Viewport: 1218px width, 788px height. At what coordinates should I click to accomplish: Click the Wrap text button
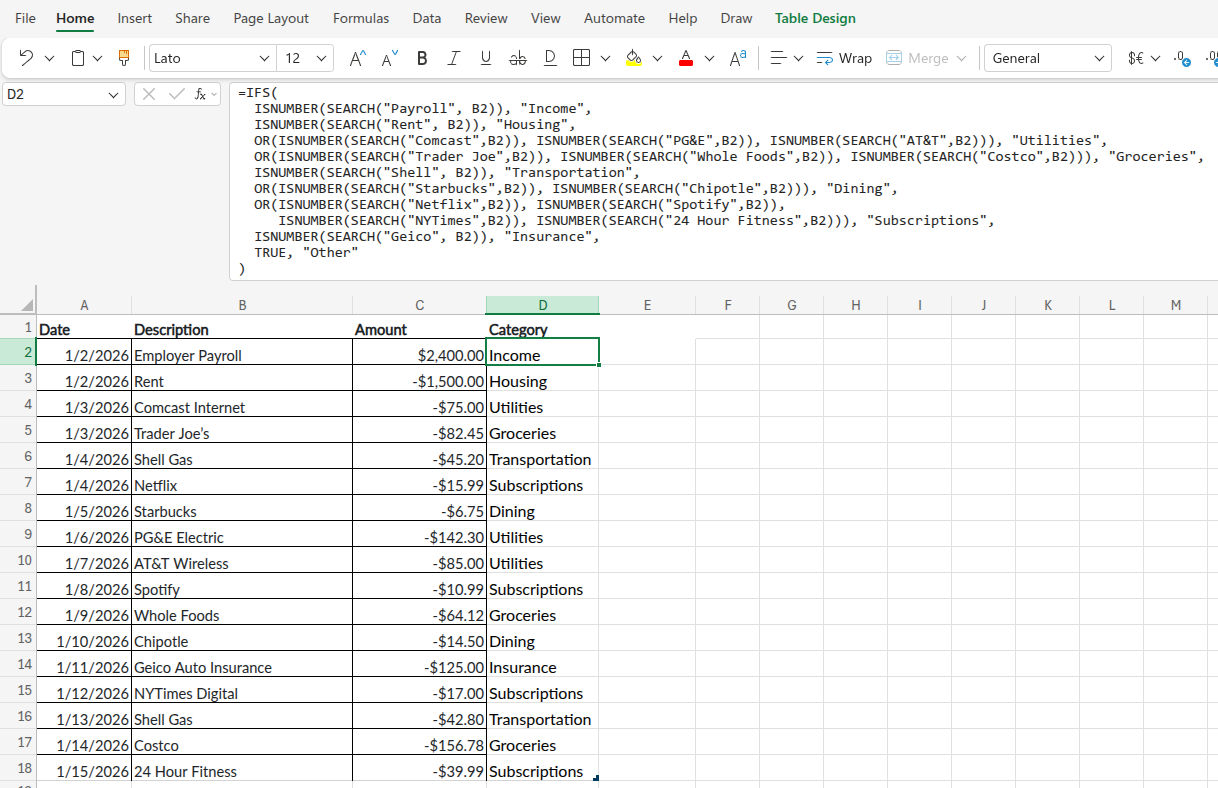coord(844,58)
